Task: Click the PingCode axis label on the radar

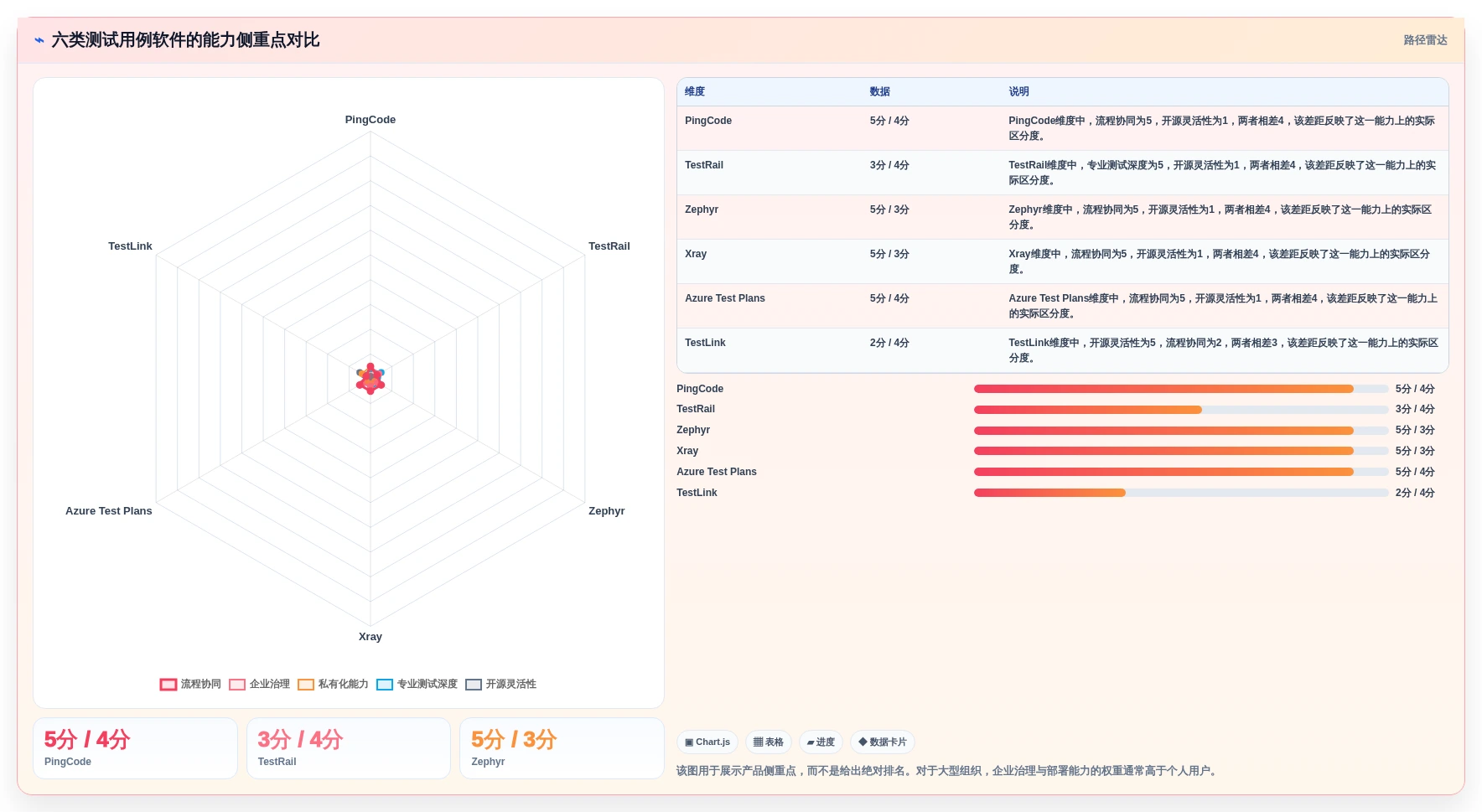Action: point(370,120)
